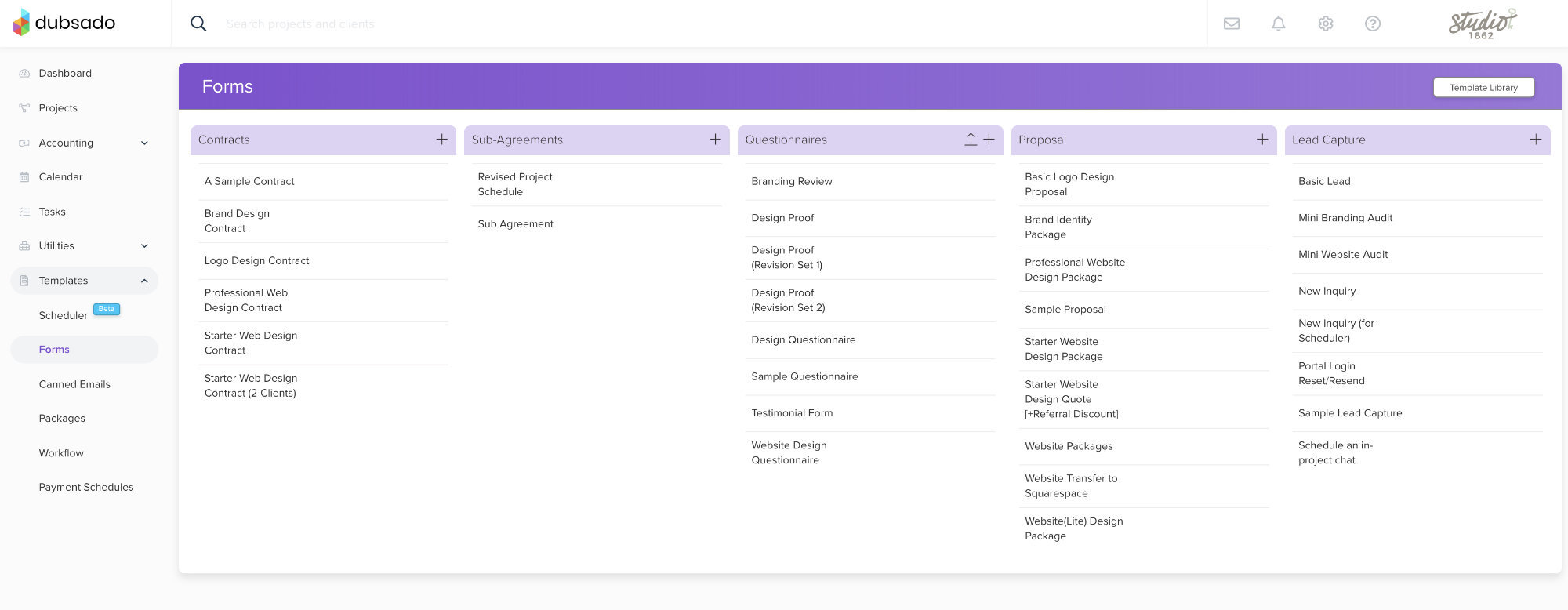The height and width of the screenshot is (610, 1568).
Task: Click the Utilities sidebar icon
Action: tap(24, 246)
